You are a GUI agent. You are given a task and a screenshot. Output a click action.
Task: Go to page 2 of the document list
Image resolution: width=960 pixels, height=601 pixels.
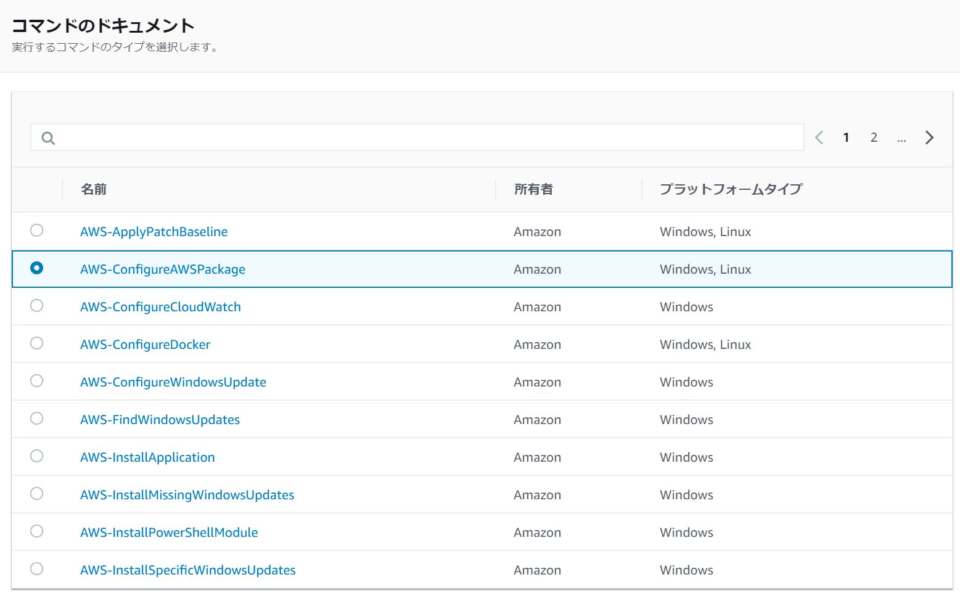(x=873, y=137)
